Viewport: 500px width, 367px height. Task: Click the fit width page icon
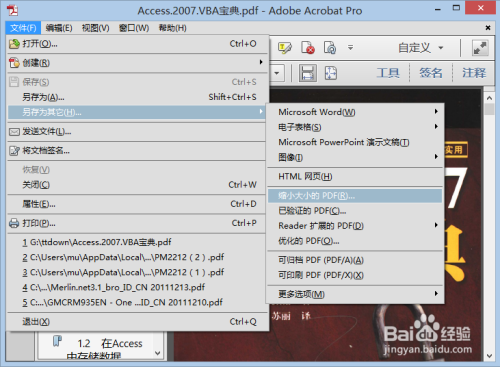(307, 73)
